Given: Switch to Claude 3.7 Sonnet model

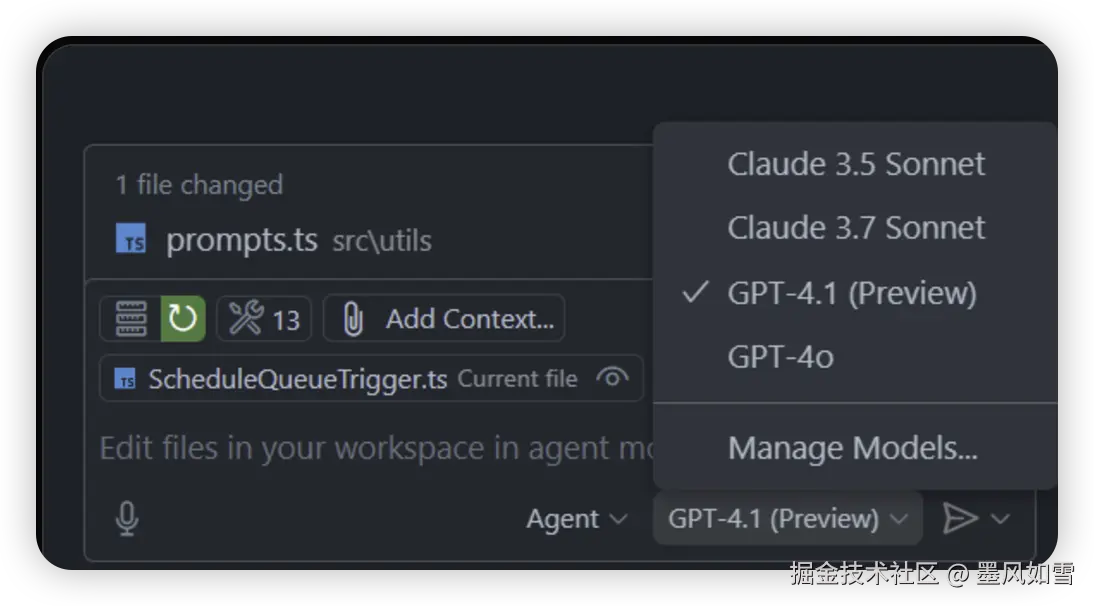Looking at the screenshot, I should coord(856,228).
